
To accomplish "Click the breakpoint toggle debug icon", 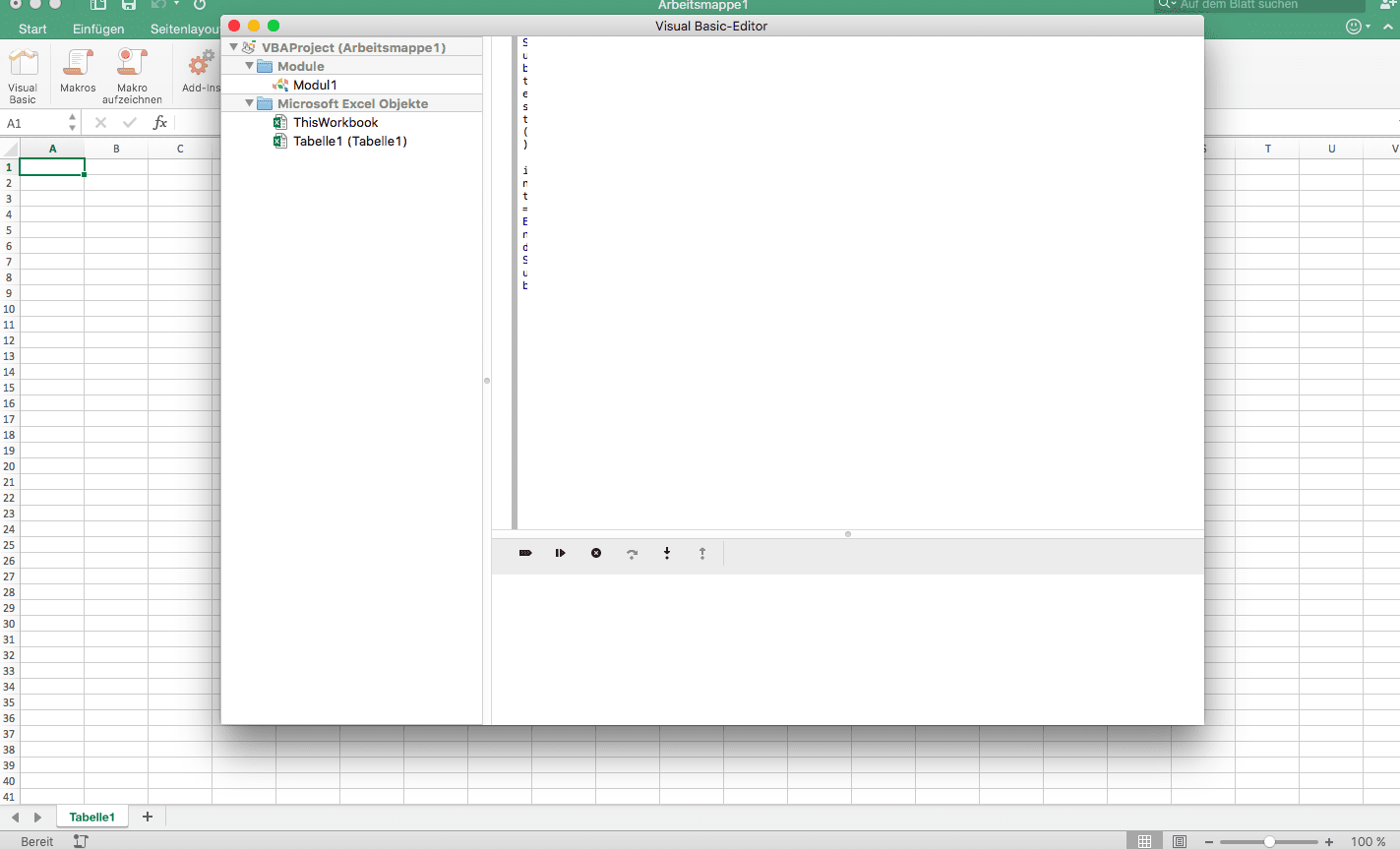I will 525,553.
